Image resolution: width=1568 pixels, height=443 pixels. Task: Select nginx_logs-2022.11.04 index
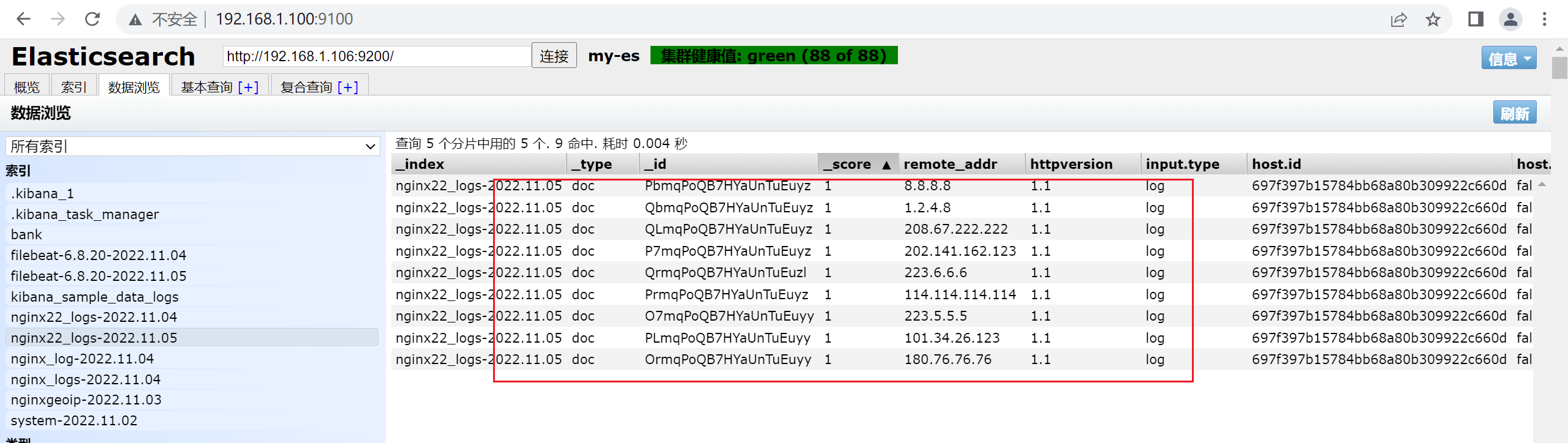pyautogui.click(x=192, y=379)
